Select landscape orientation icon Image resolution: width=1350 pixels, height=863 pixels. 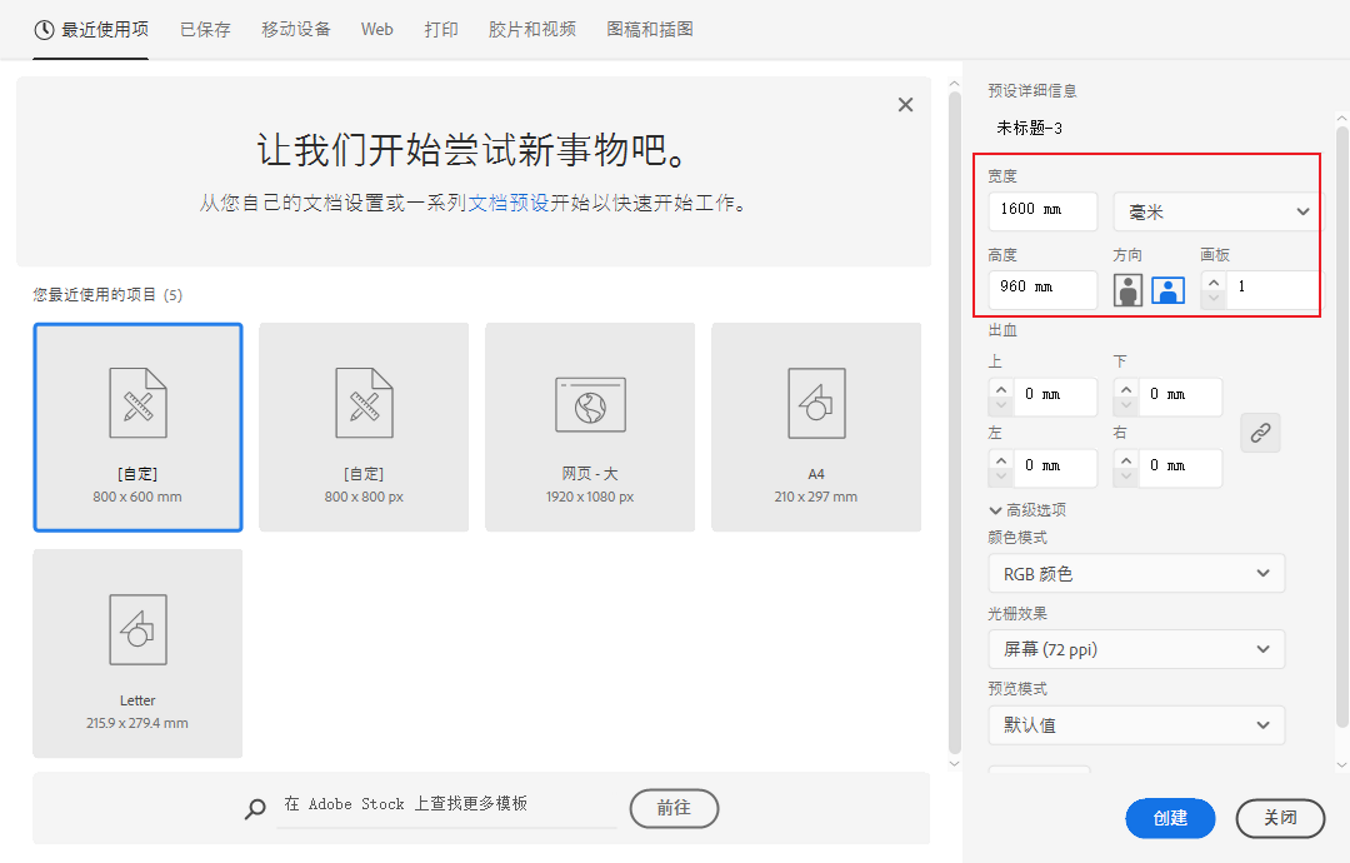(x=1168, y=290)
